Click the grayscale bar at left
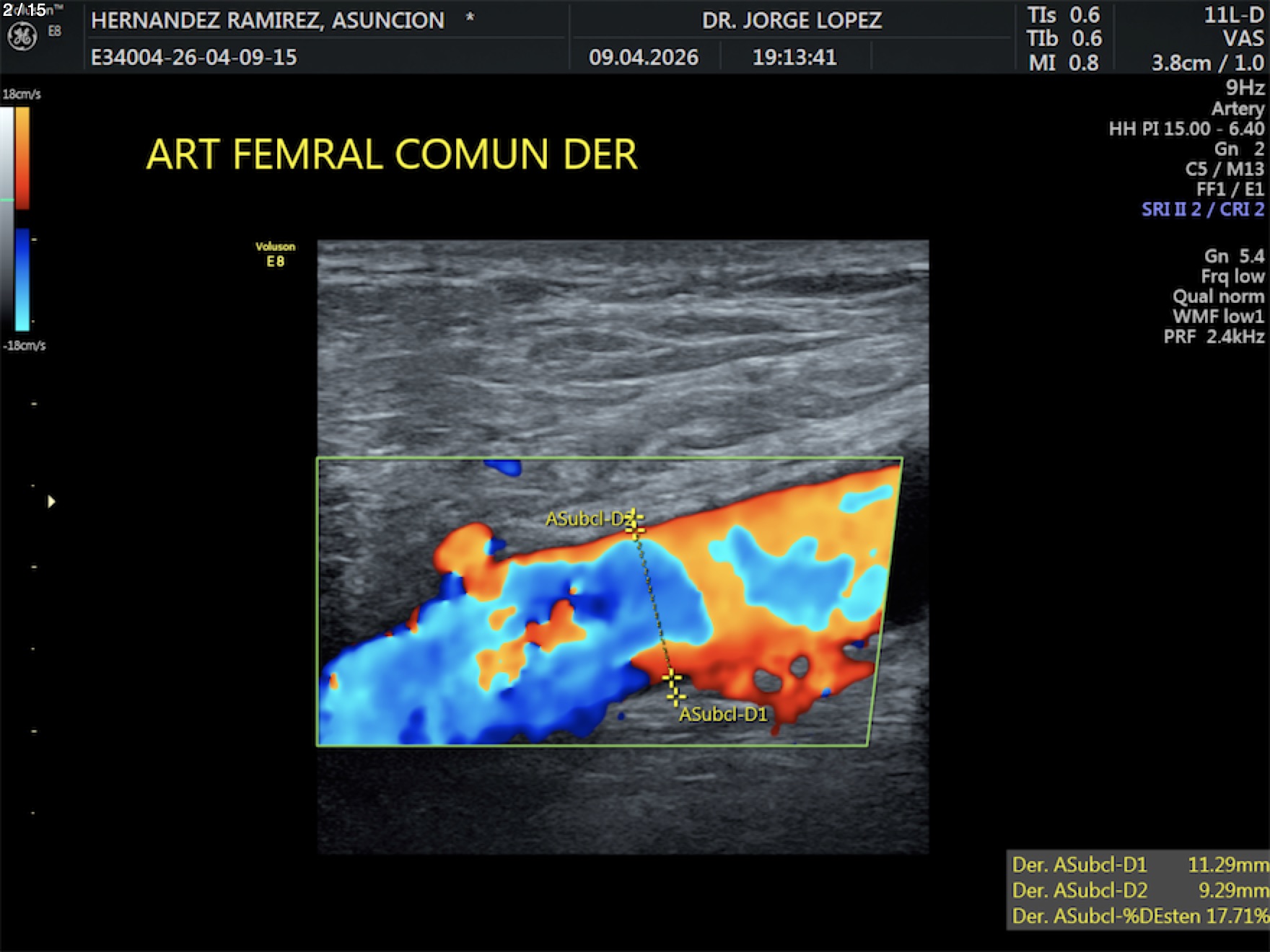 tap(6, 216)
